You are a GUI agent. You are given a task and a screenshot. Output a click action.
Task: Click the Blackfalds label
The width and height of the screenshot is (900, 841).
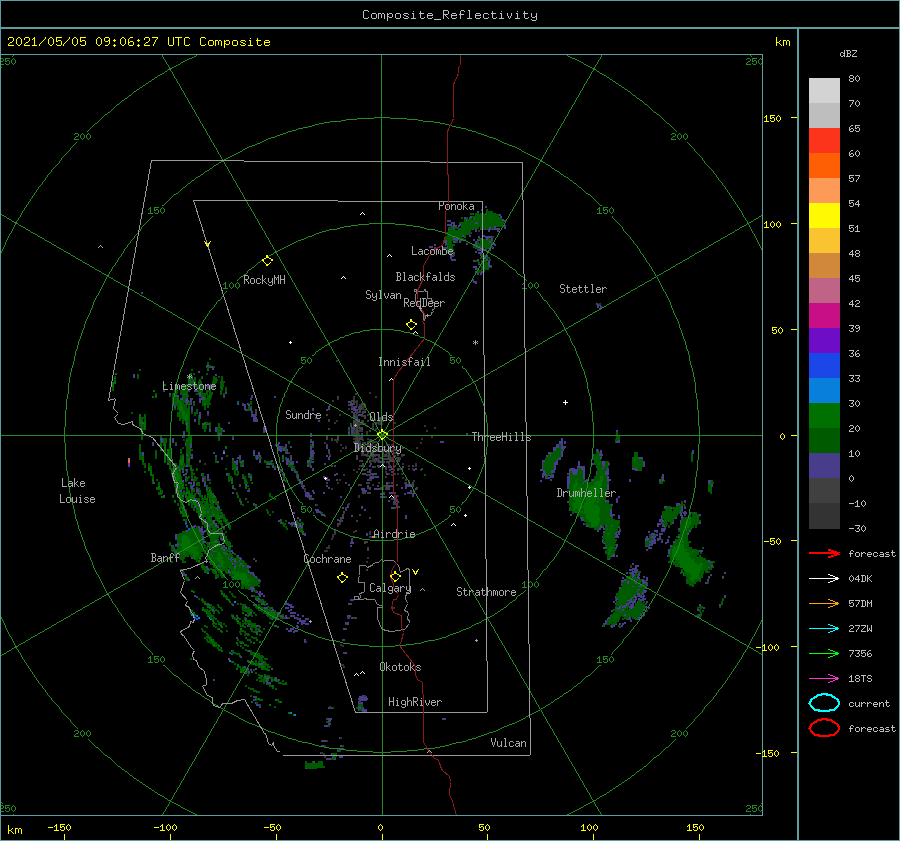click(425, 277)
